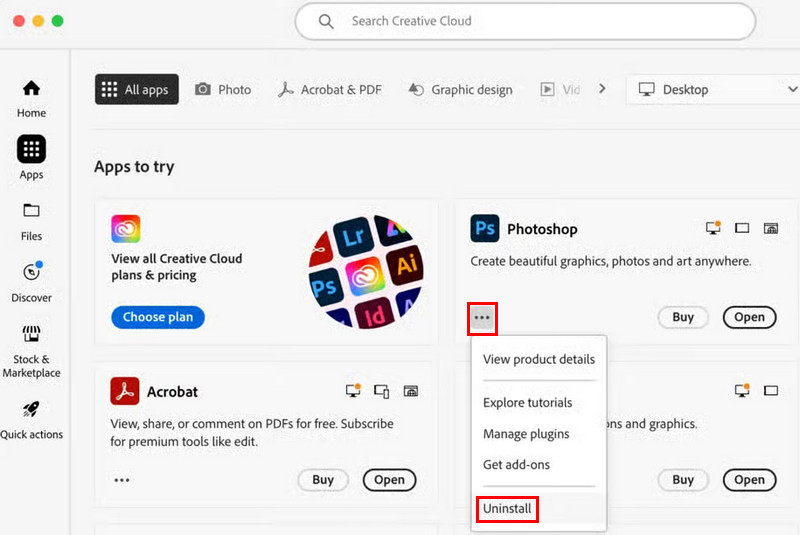Image resolution: width=800 pixels, height=535 pixels.
Task: Click Buy on Photoshop card
Action: (683, 317)
